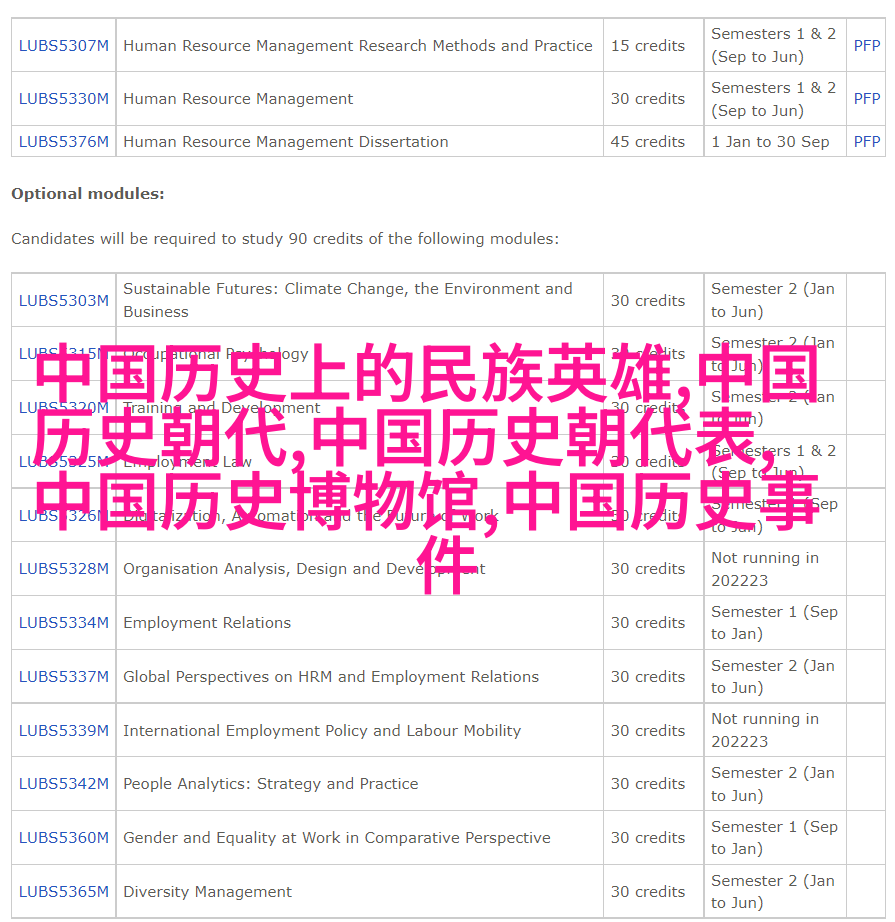
Task: Select the LUBS5339M module code link
Action: [x=63, y=731]
